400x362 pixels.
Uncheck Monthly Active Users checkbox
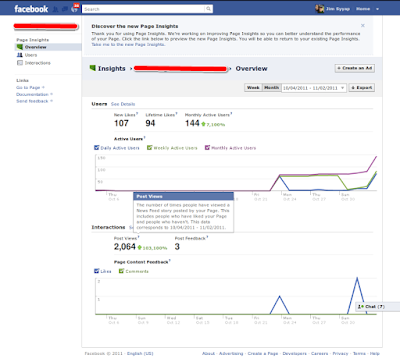207,148
